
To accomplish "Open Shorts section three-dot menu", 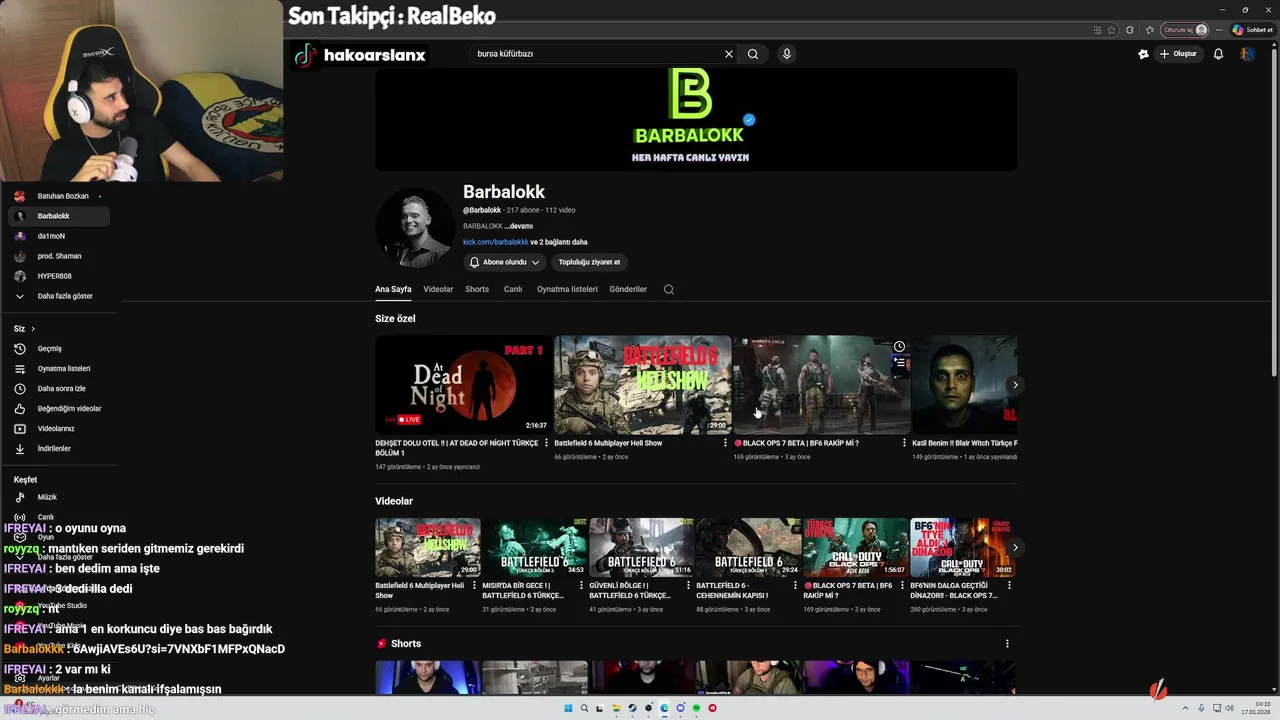I will click(1007, 644).
